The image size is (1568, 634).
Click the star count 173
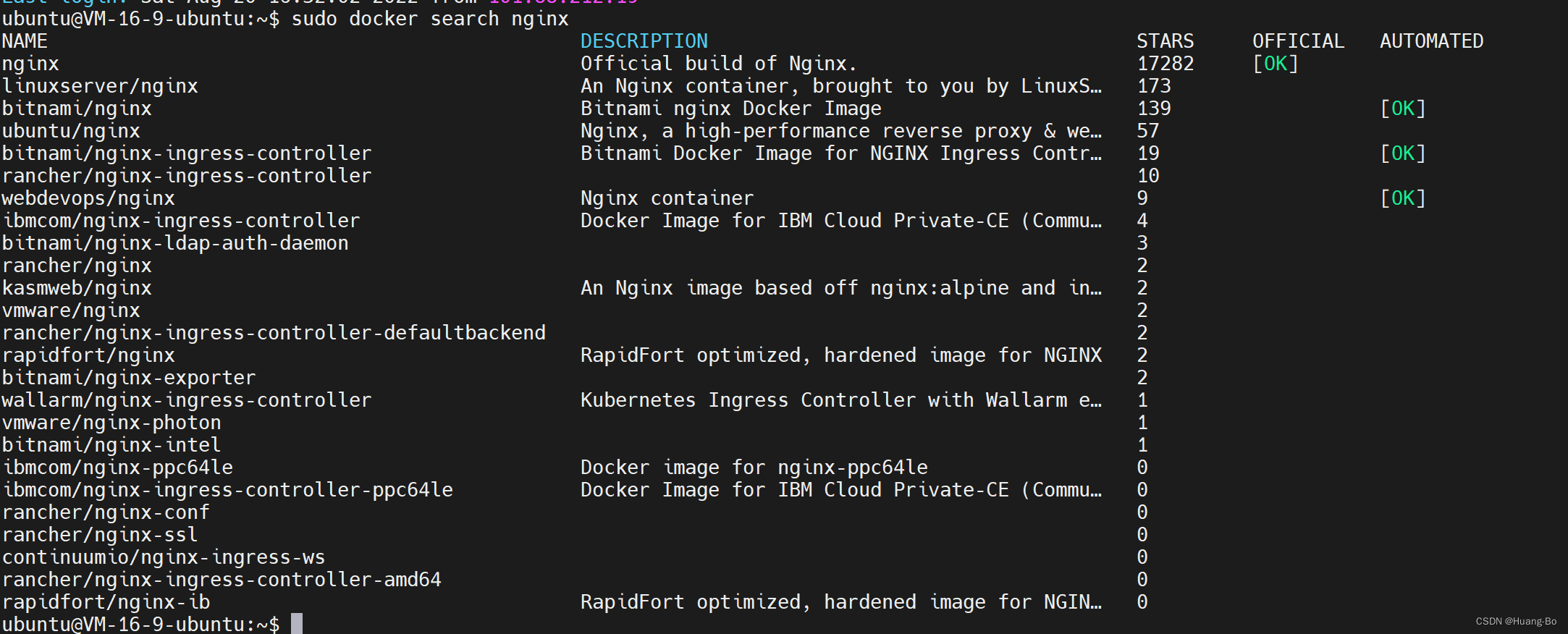click(x=1154, y=86)
